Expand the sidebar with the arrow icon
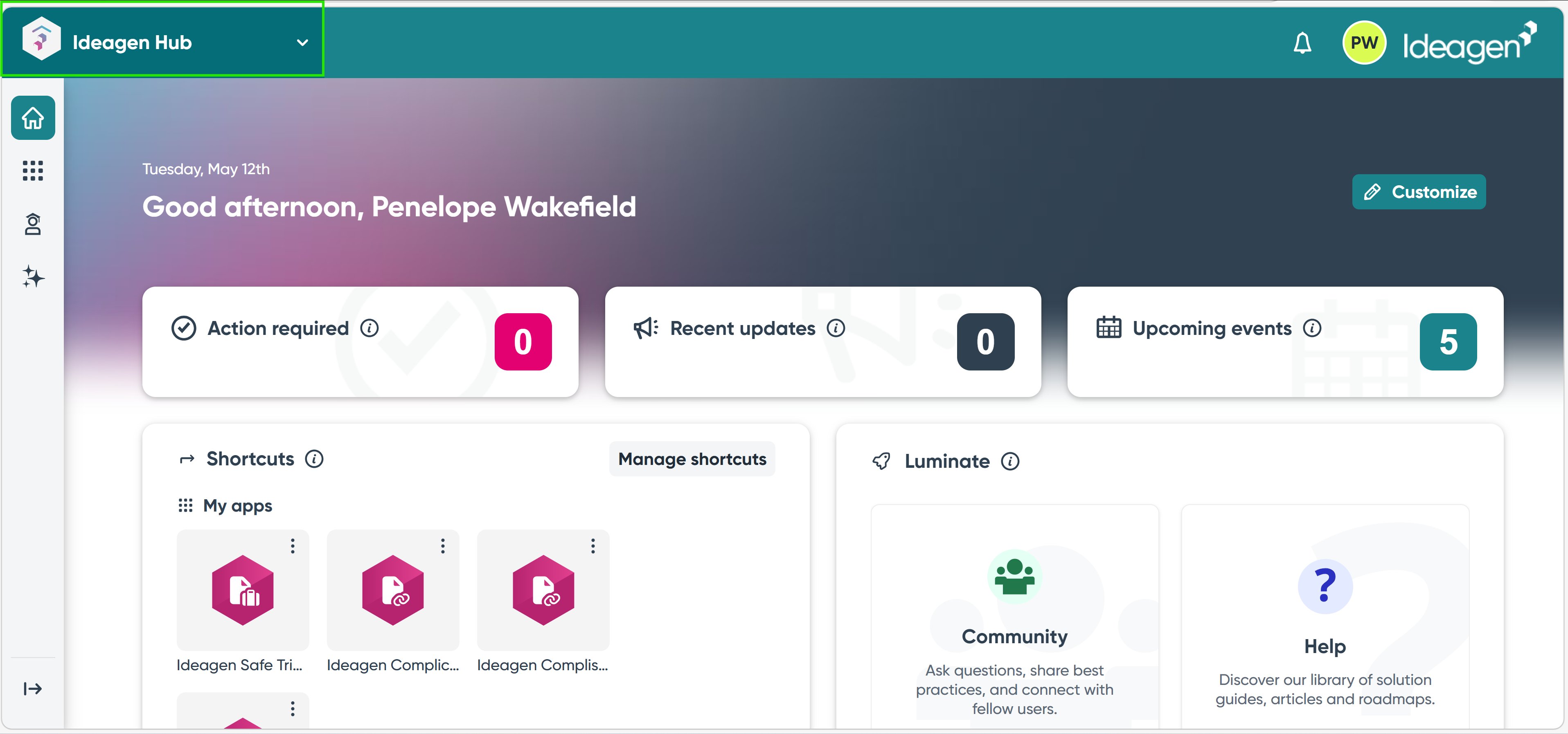The height and width of the screenshot is (734, 1568). 33,688
